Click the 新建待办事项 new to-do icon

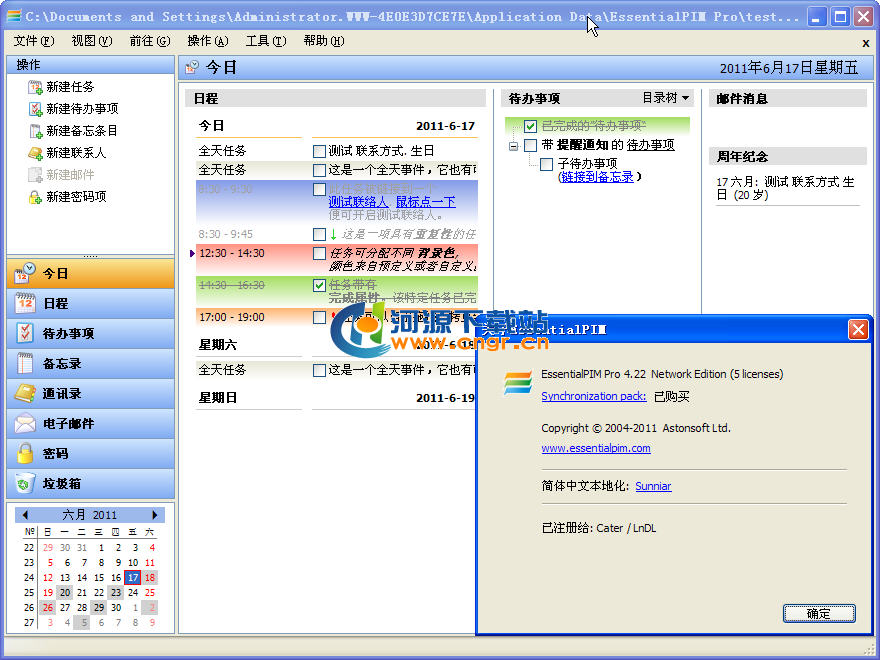coord(35,109)
